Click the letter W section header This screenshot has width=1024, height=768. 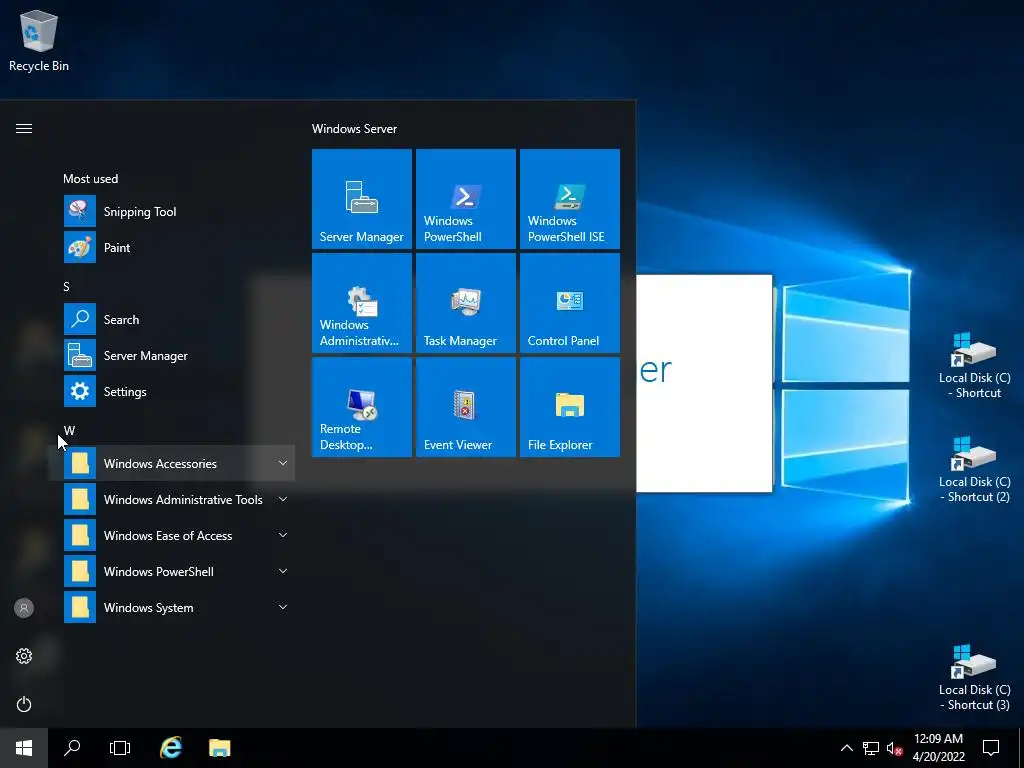[x=69, y=430]
